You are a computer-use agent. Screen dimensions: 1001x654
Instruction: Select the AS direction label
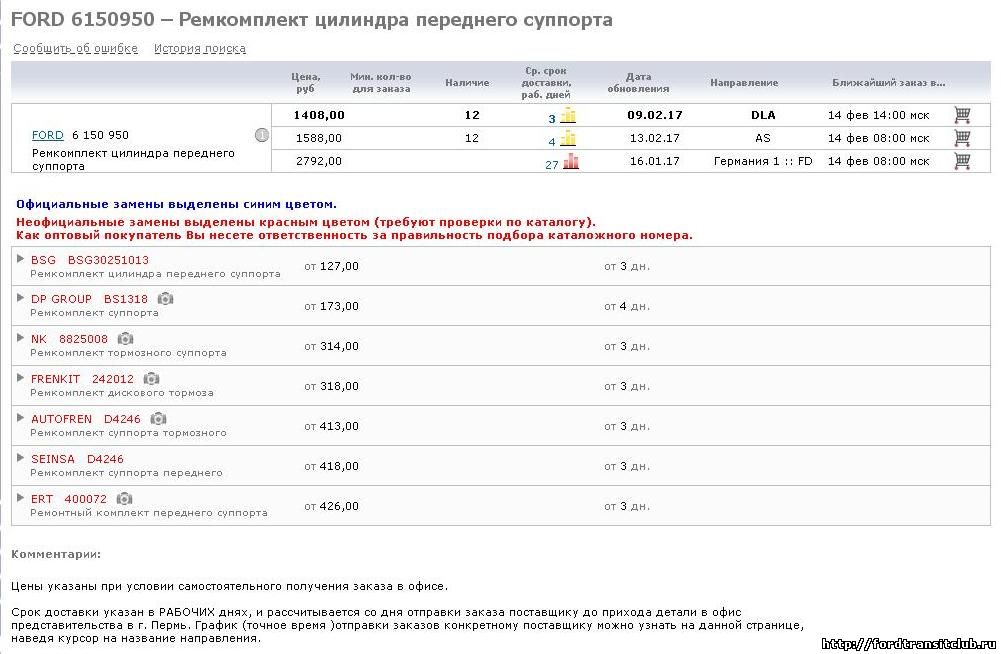[x=763, y=138]
